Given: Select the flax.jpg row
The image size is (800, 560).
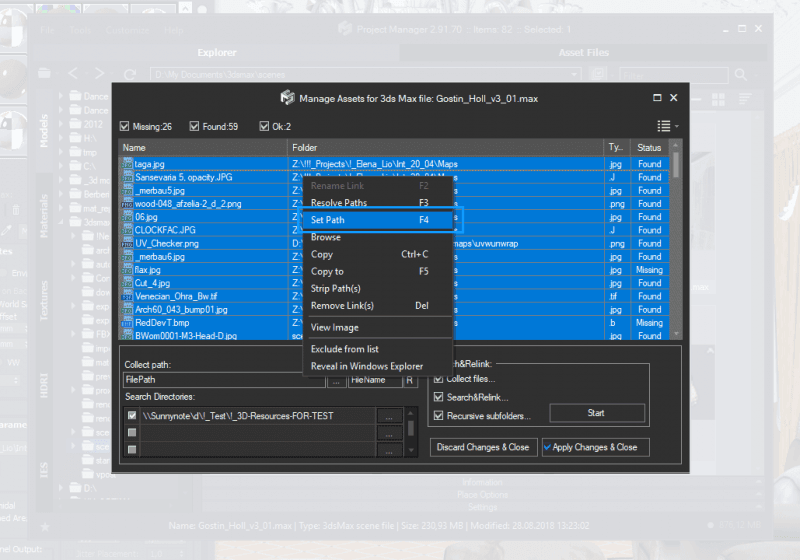Looking at the screenshot, I should point(393,270).
